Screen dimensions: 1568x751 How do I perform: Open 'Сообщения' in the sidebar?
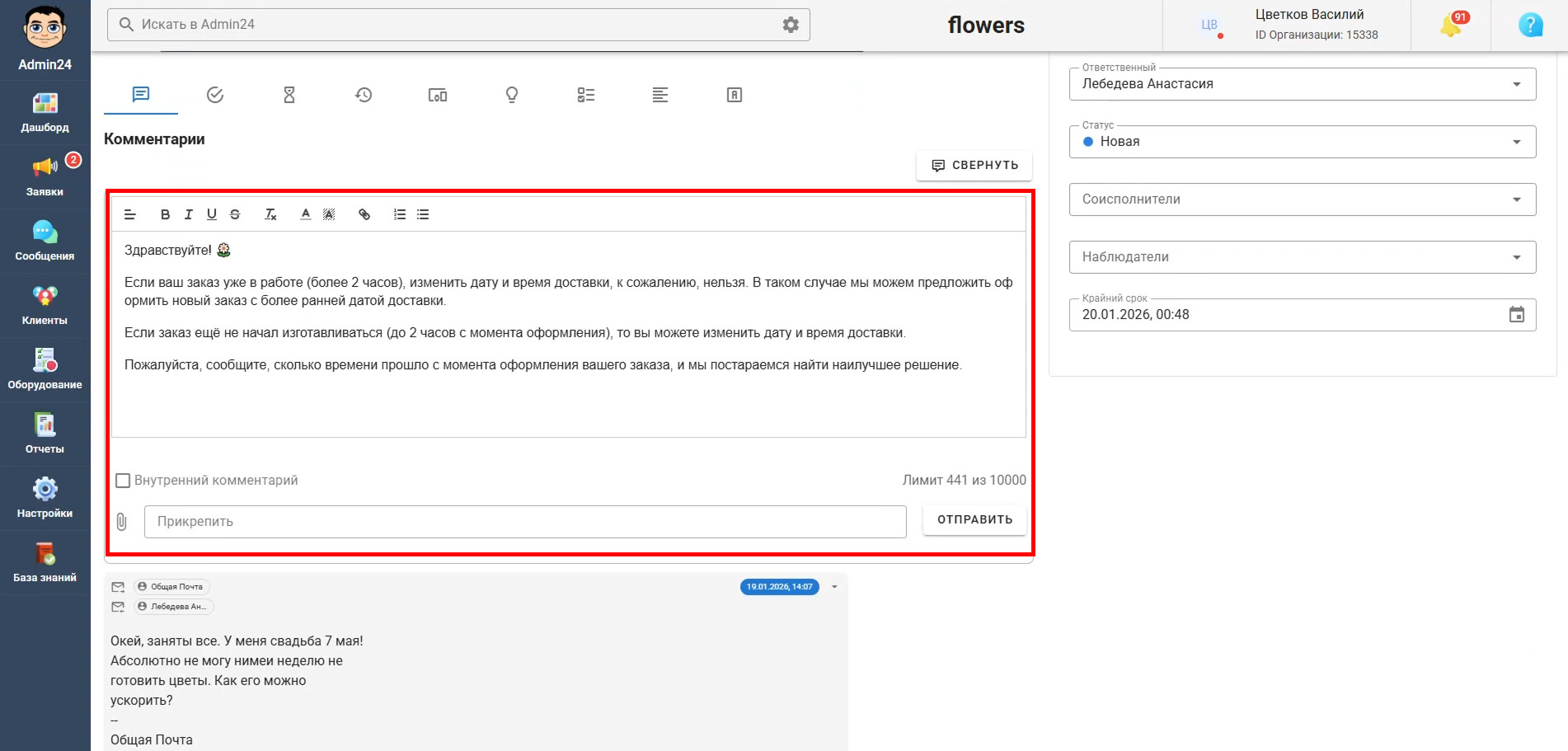click(45, 242)
